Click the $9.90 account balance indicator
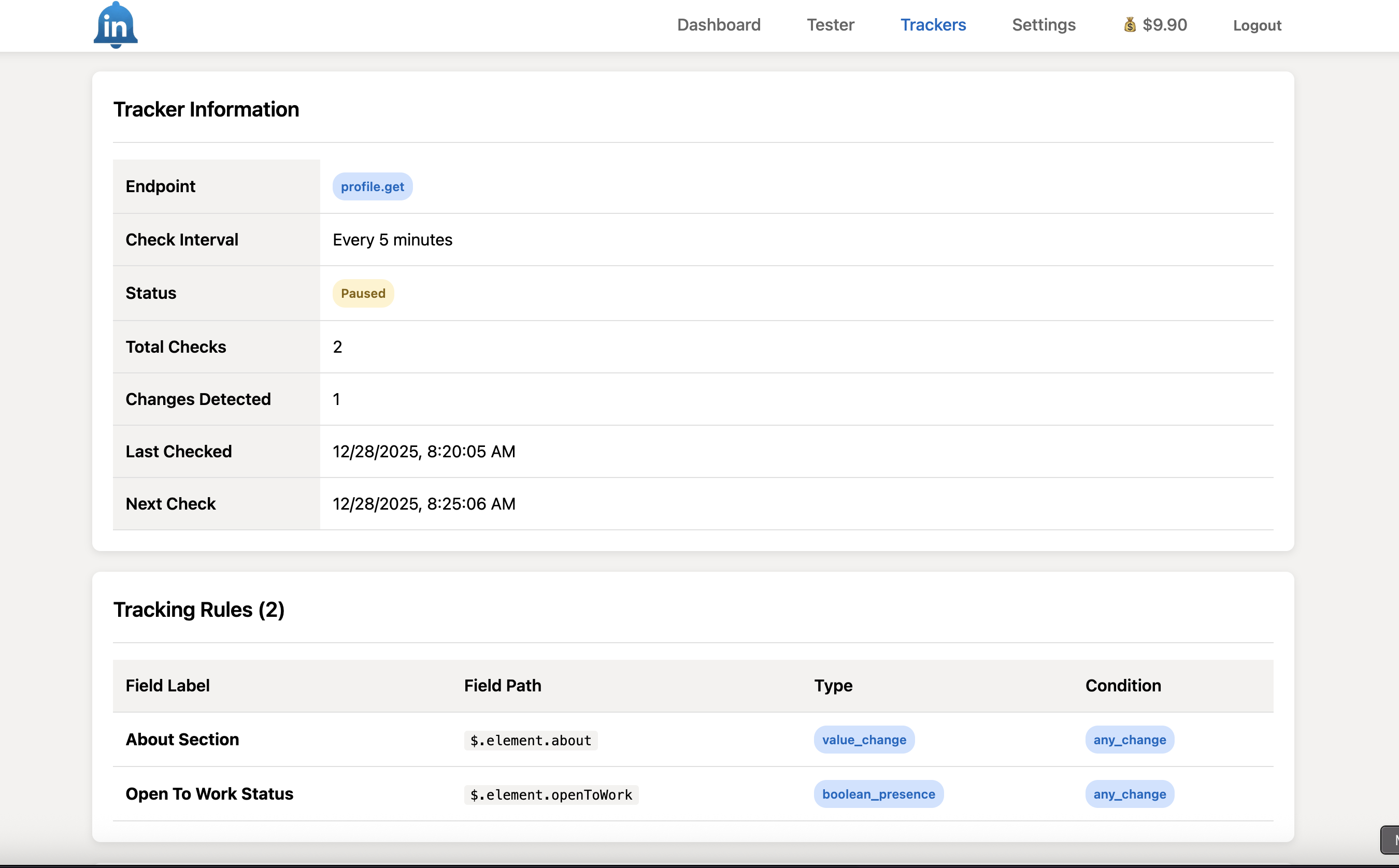Image resolution: width=1399 pixels, height=868 pixels. (x=1164, y=25)
